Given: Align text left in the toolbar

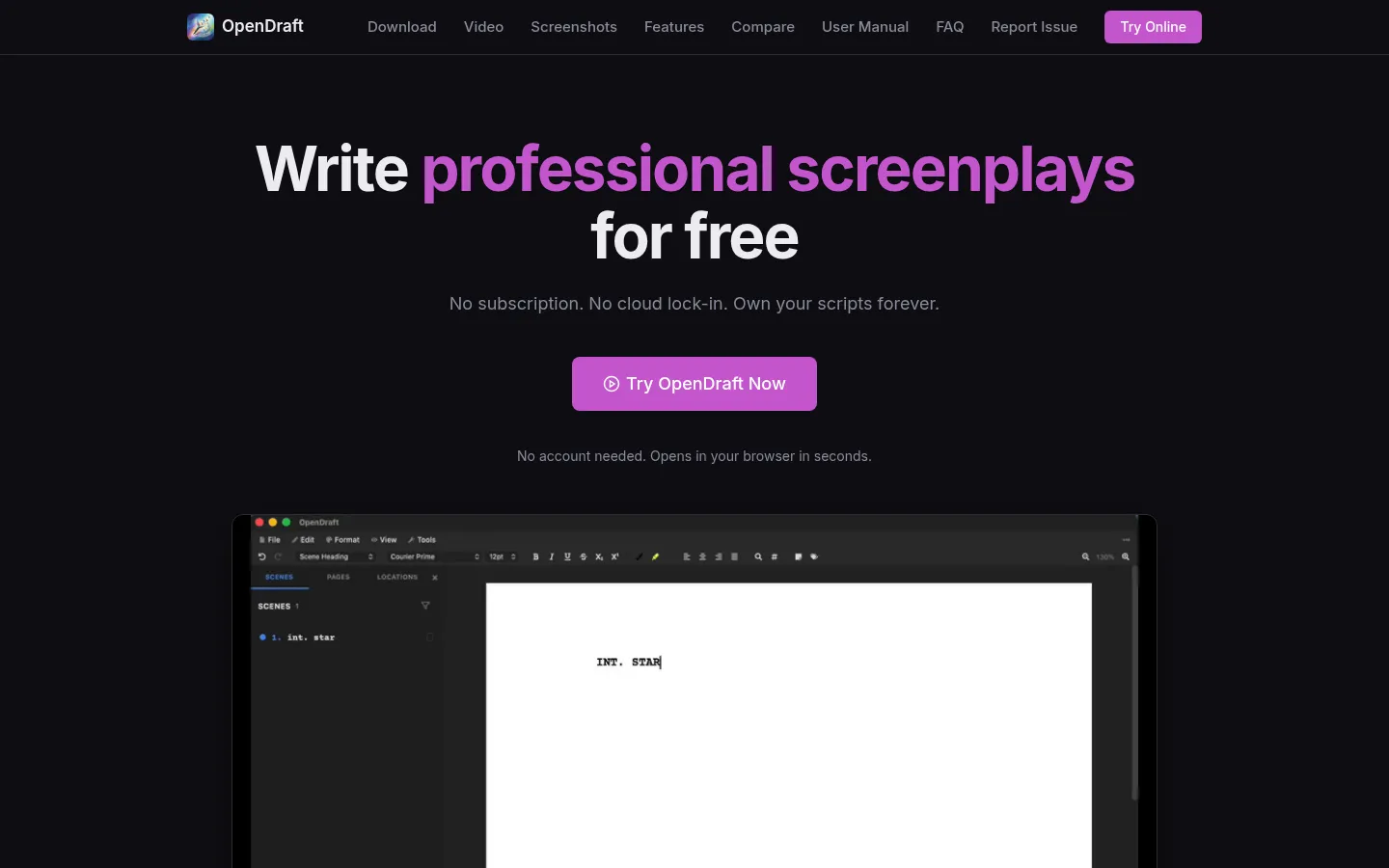Looking at the screenshot, I should coord(687,556).
